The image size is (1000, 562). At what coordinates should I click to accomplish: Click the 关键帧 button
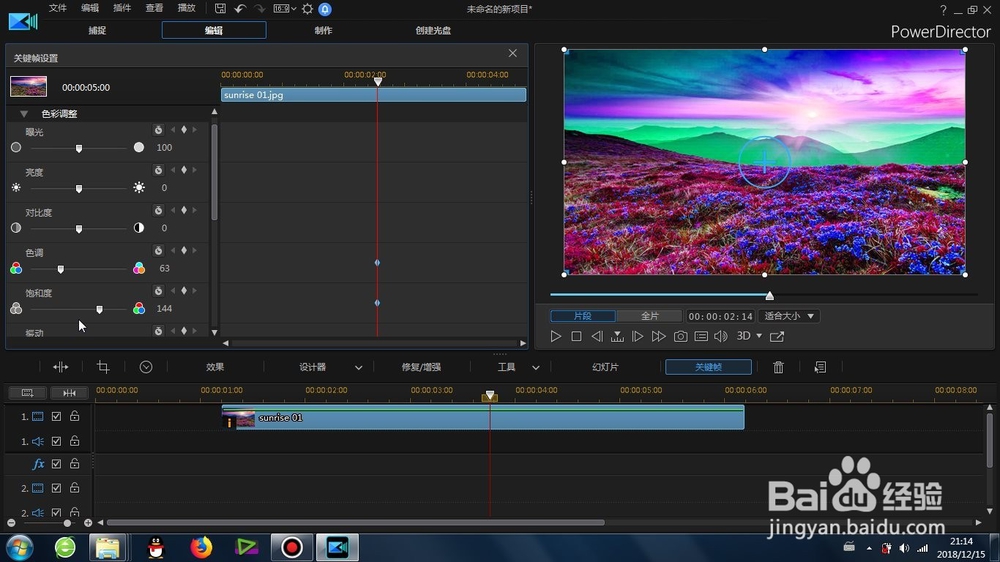[x=708, y=367]
